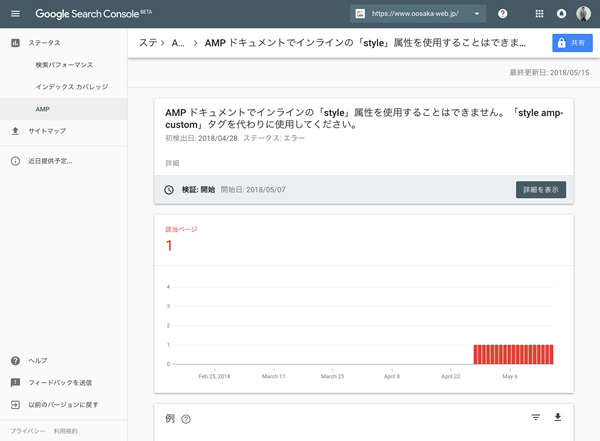
Task: Download the examples table data
Action: [558, 417]
